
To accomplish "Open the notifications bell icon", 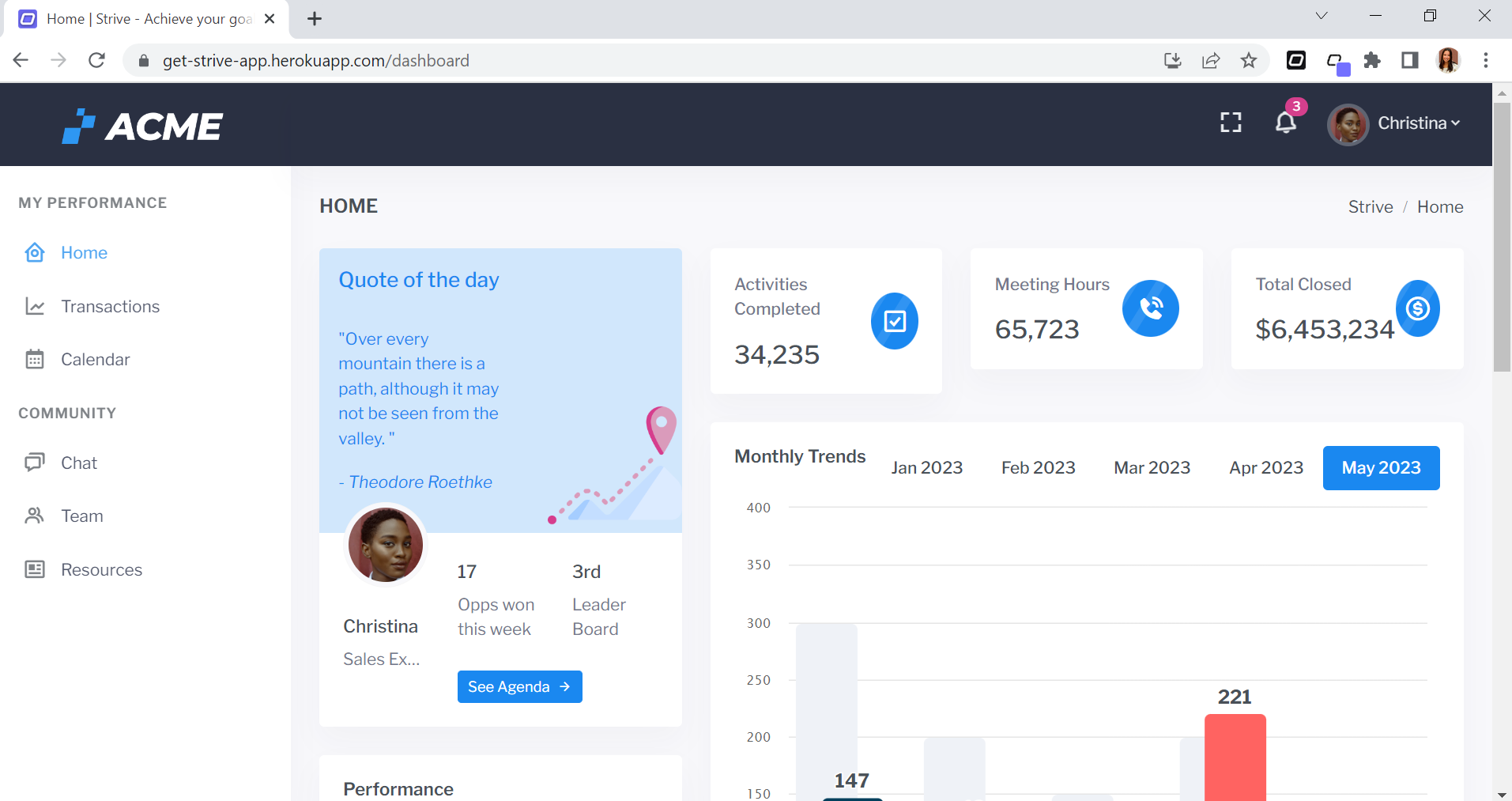I will point(1286,123).
